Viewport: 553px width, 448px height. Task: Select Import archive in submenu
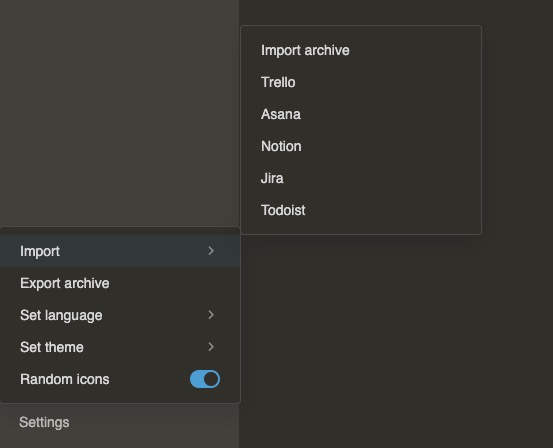[361, 50]
